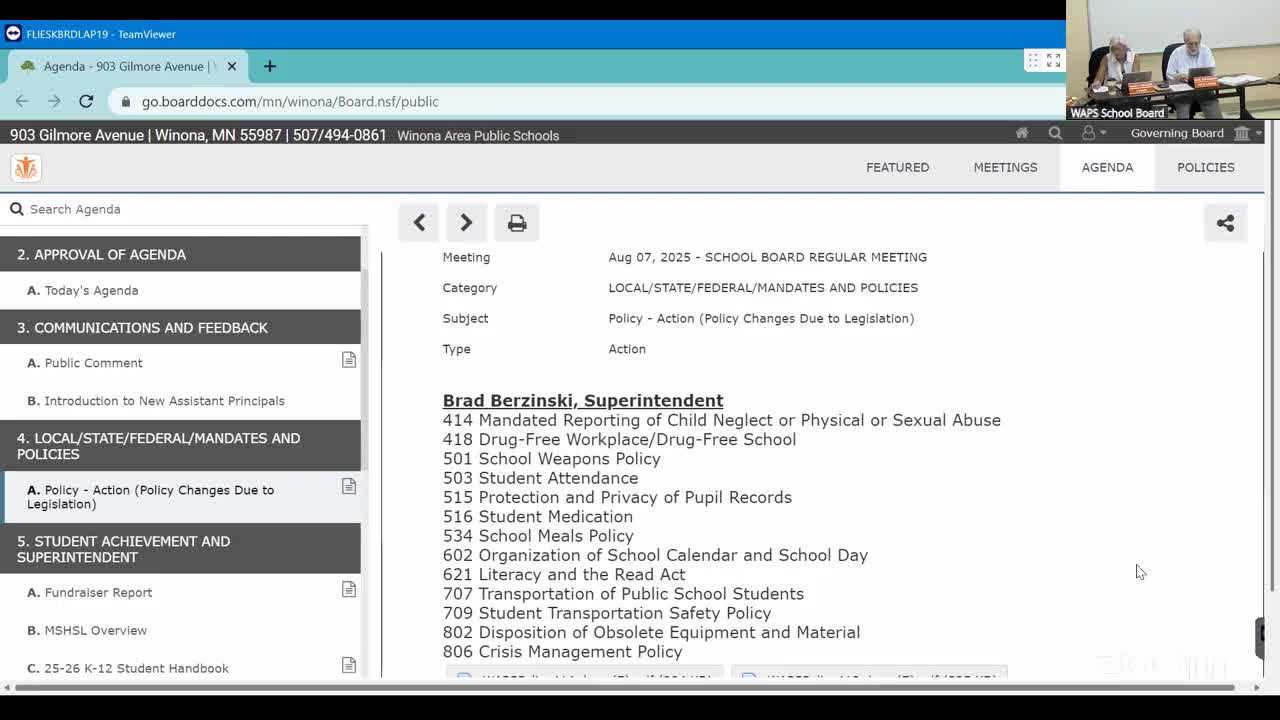This screenshot has width=1280, height=720.
Task: Open attachment icon for Fundraiser Report
Action: pos(349,589)
